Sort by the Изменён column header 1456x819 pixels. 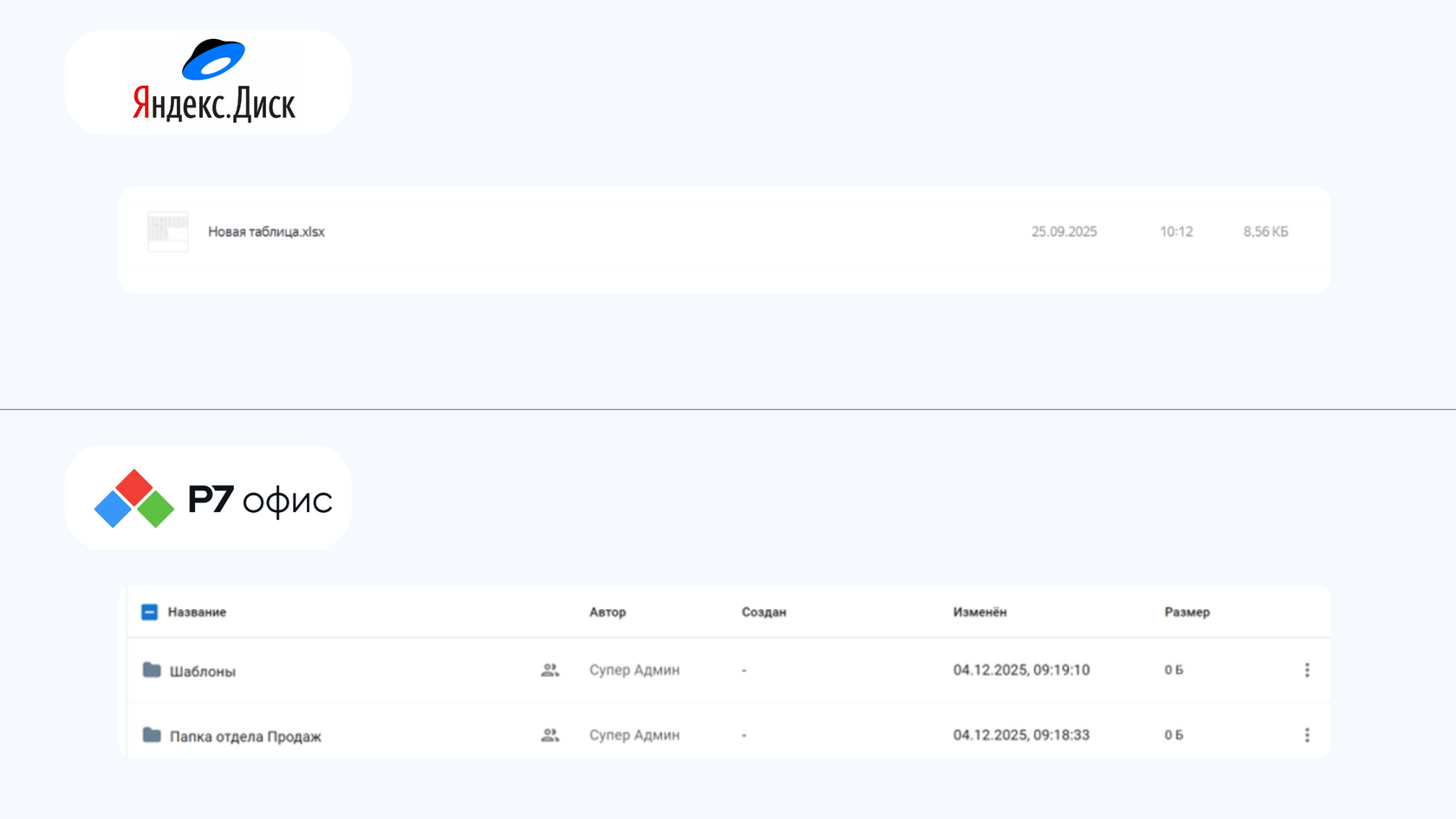(980, 612)
